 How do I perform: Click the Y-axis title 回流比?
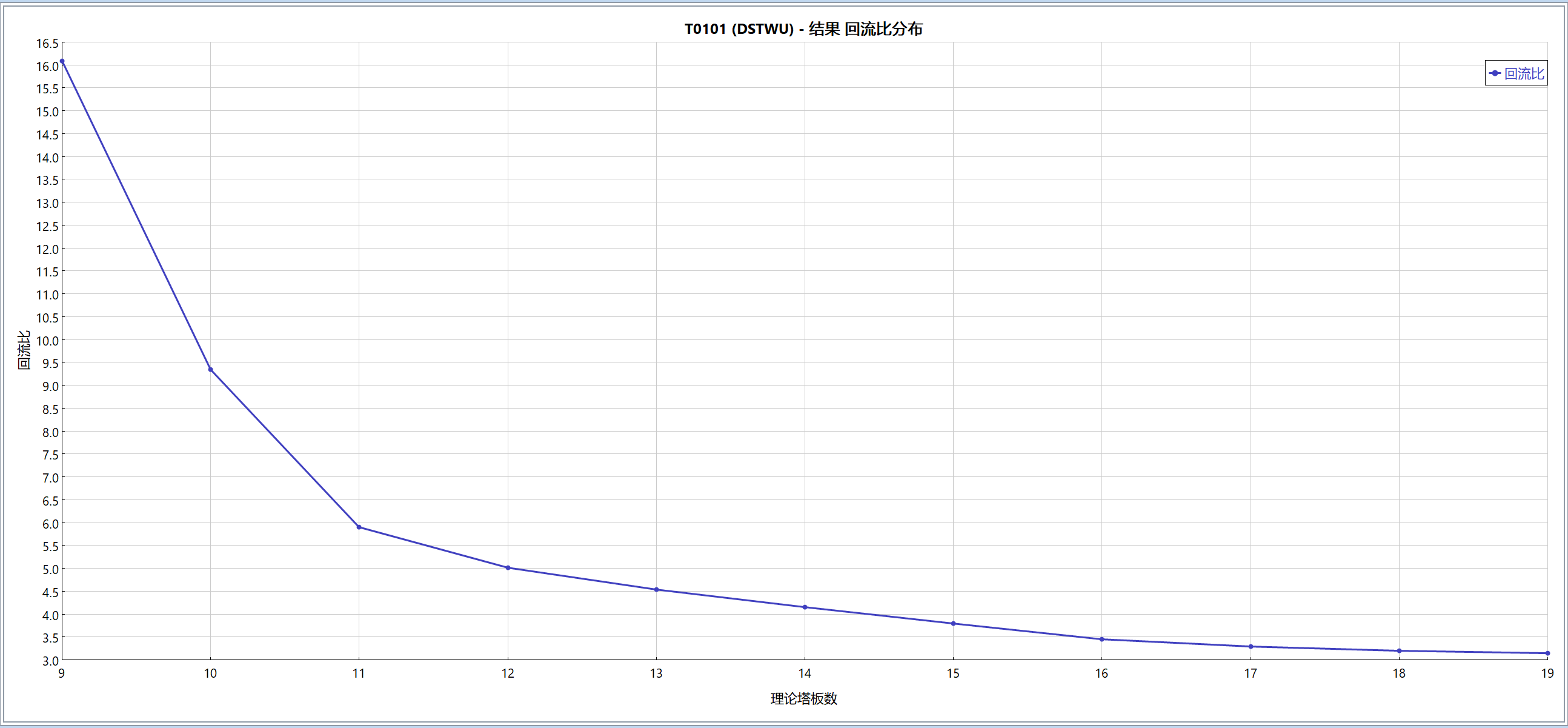pos(24,350)
